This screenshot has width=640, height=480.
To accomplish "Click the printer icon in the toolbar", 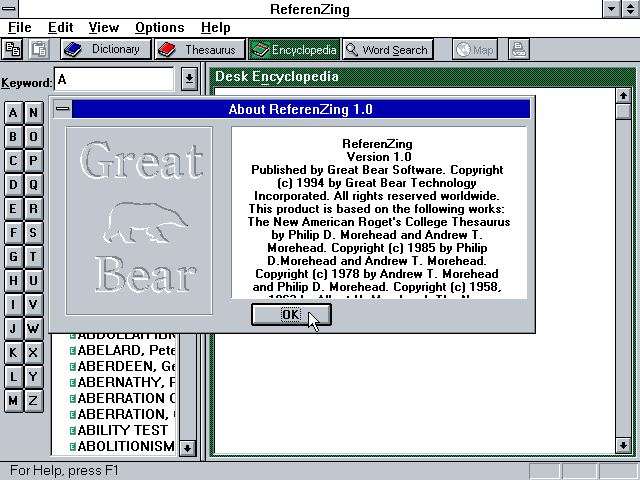I will point(519,49).
